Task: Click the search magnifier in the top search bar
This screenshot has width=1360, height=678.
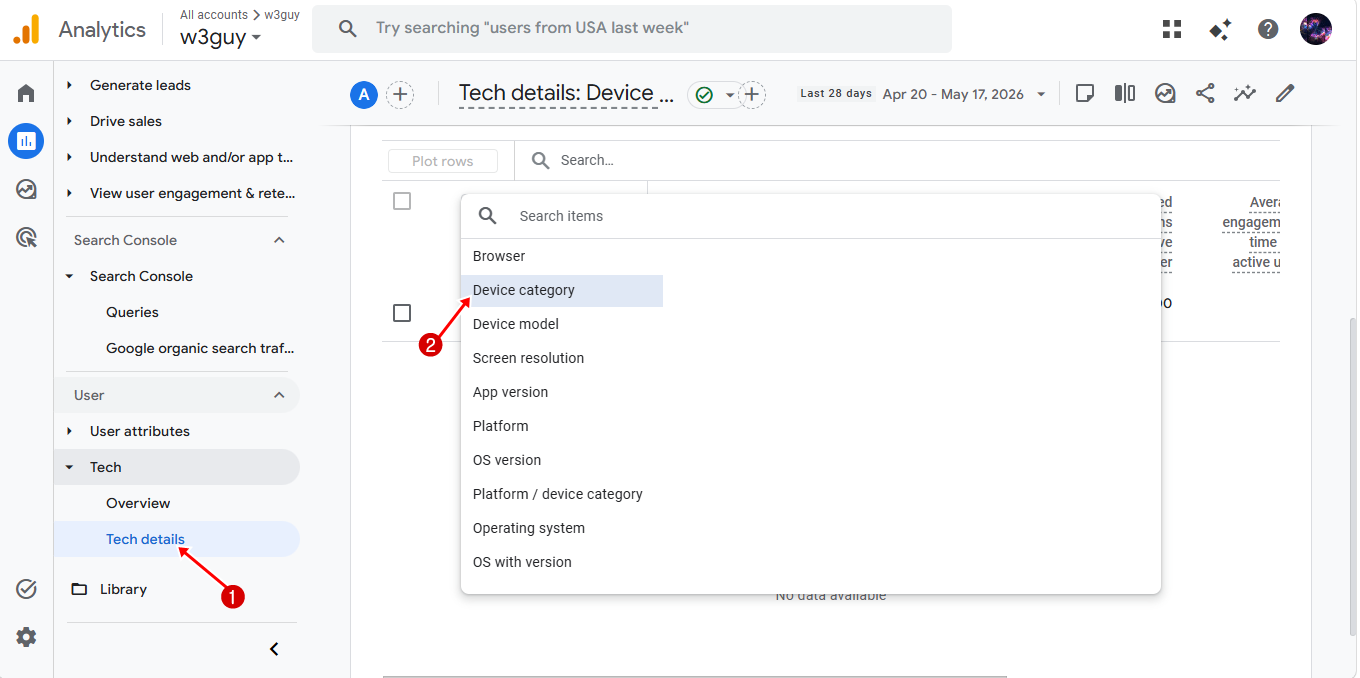Action: click(x=348, y=28)
